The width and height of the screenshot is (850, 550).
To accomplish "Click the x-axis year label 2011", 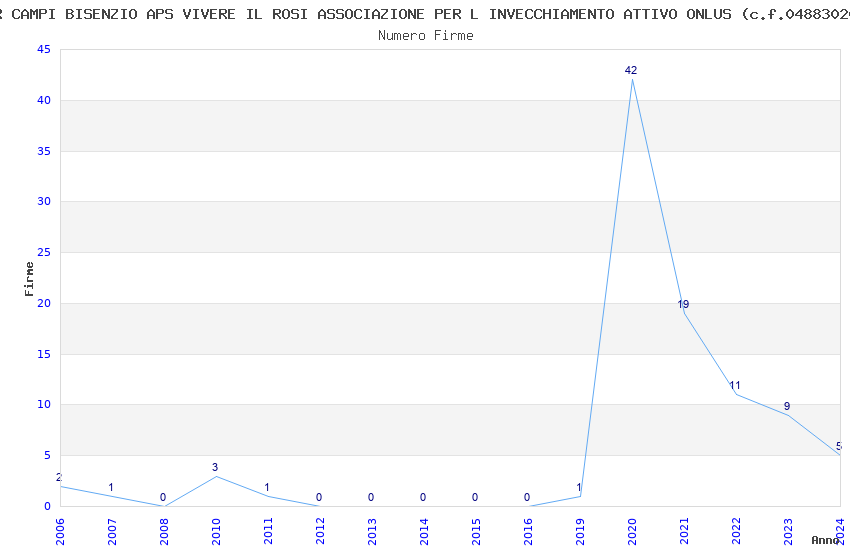I will point(268,532).
